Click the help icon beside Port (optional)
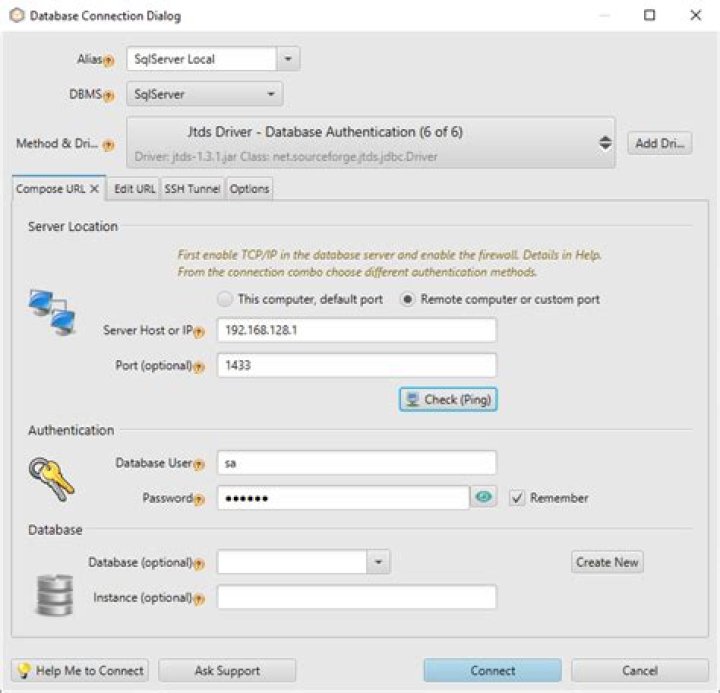The height and width of the screenshot is (693, 720). tap(199, 366)
